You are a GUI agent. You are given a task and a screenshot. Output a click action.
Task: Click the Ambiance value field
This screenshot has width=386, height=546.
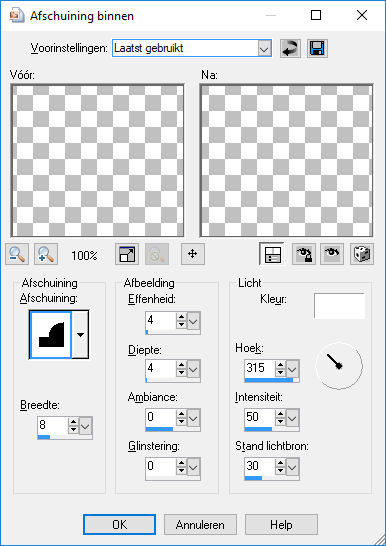pos(160,418)
